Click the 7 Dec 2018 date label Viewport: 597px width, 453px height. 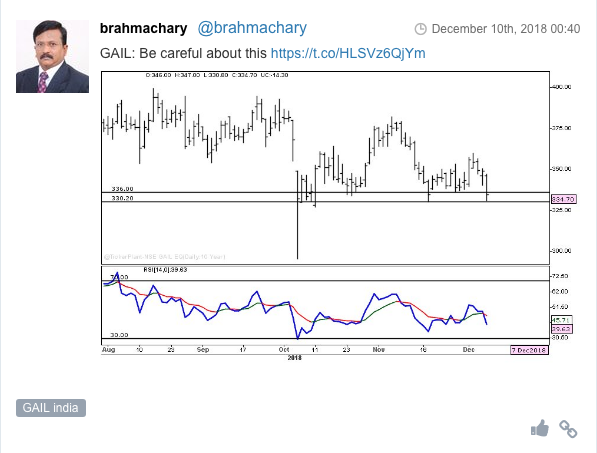tap(529, 350)
